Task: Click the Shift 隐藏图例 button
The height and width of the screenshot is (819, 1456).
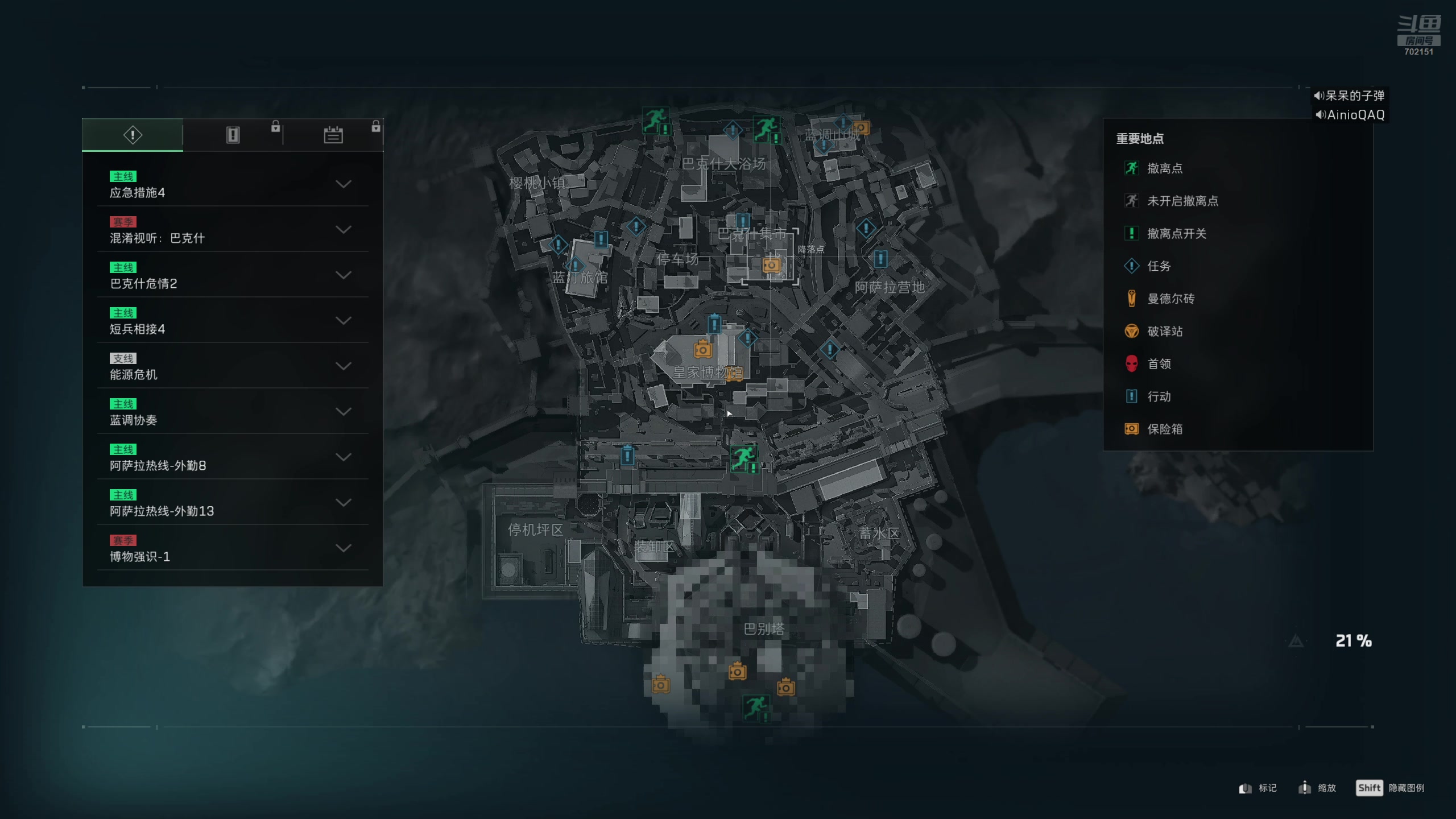Action: point(1391,788)
